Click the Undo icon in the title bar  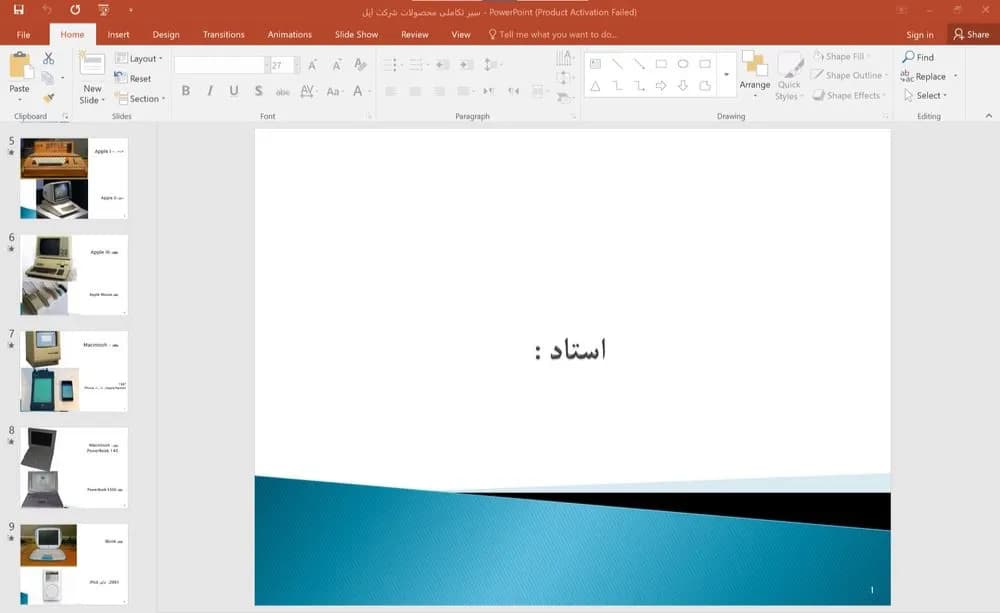[x=47, y=10]
